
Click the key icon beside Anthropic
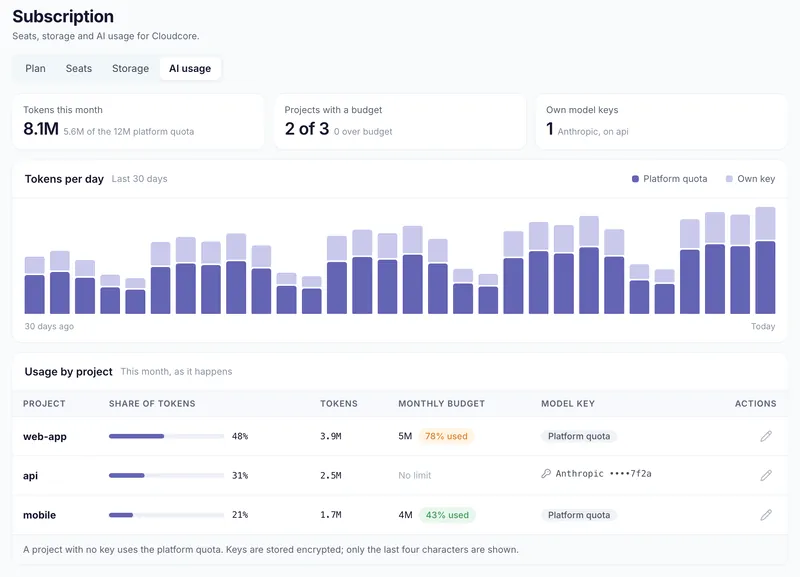click(x=546, y=473)
